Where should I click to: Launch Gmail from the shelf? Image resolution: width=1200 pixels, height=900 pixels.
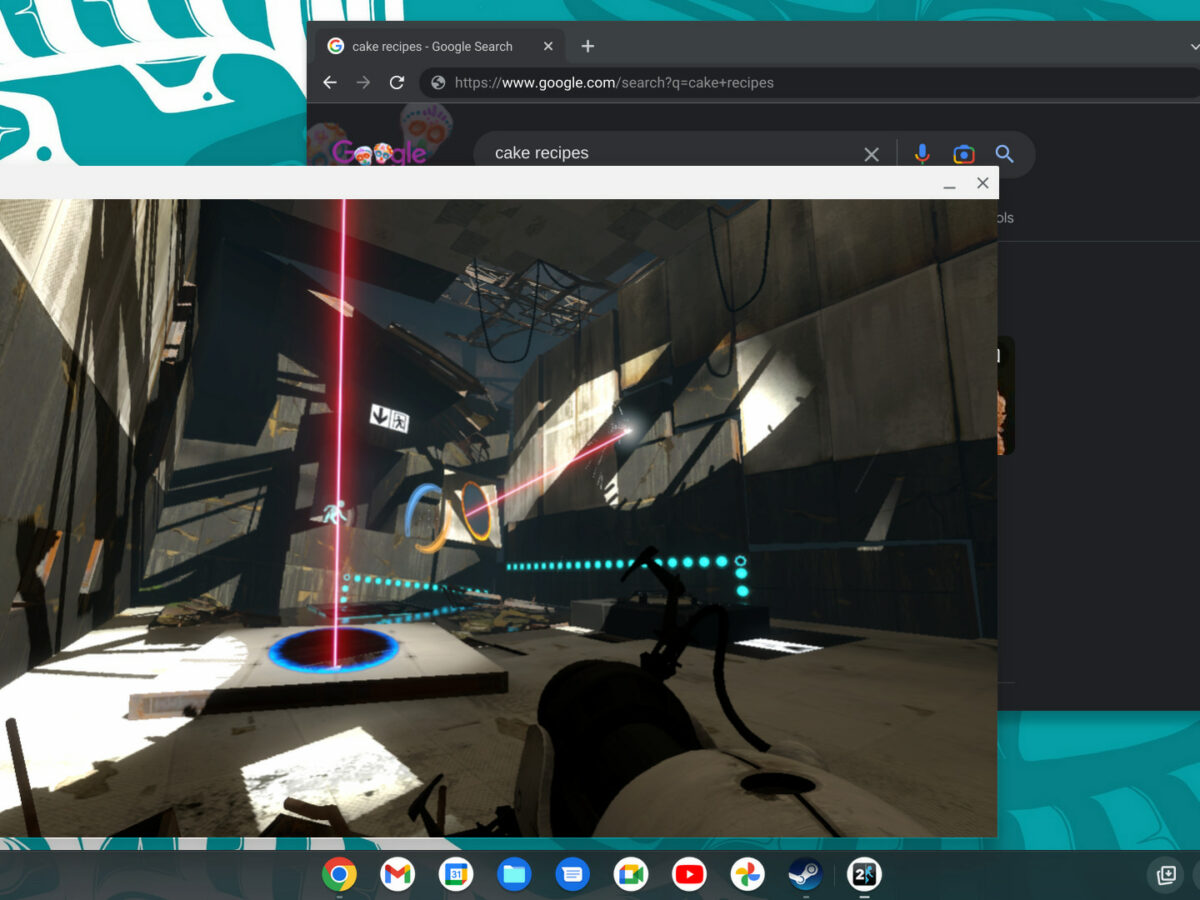[397, 875]
